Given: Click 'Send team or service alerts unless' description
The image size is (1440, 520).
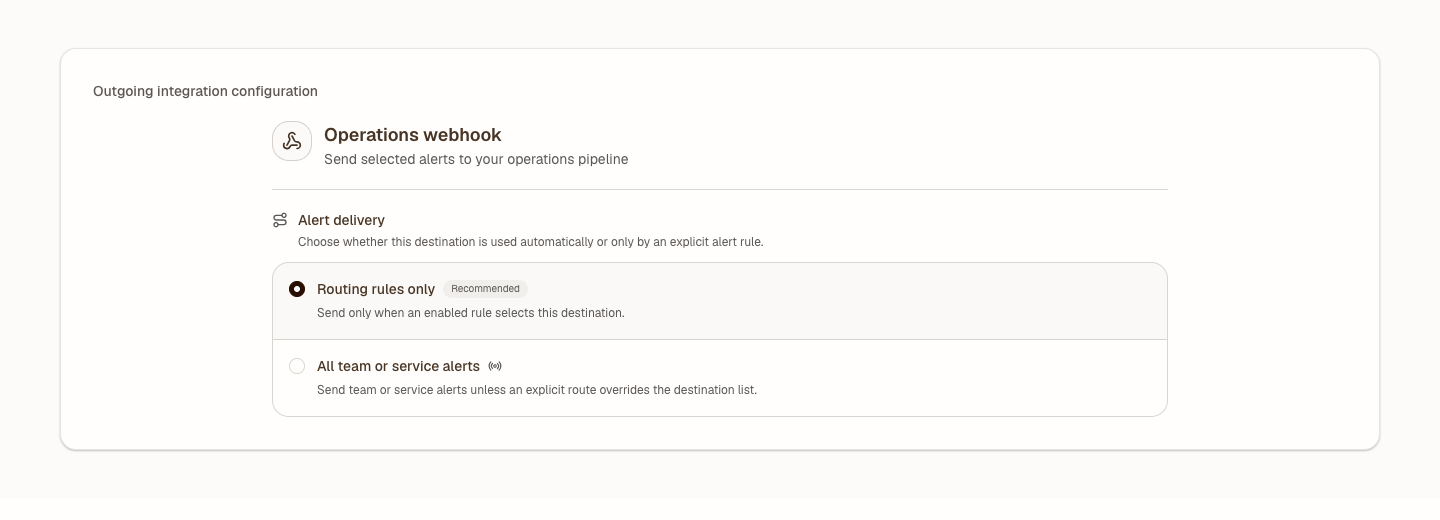Looking at the screenshot, I should (537, 390).
